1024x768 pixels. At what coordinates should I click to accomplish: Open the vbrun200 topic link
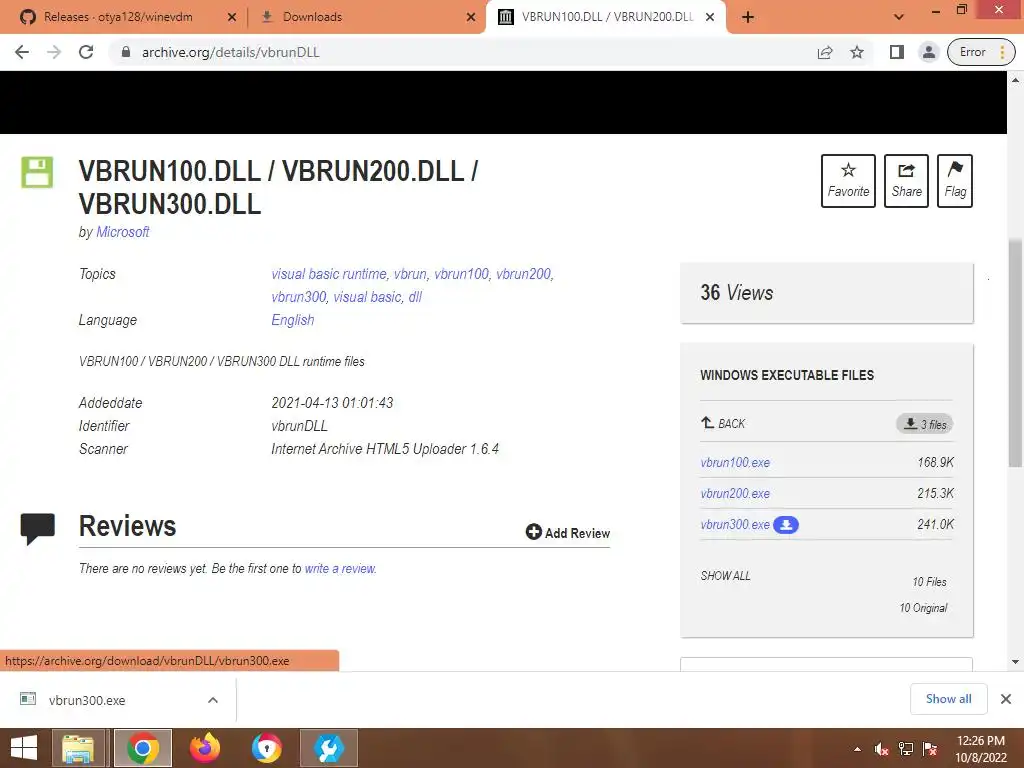click(524, 274)
